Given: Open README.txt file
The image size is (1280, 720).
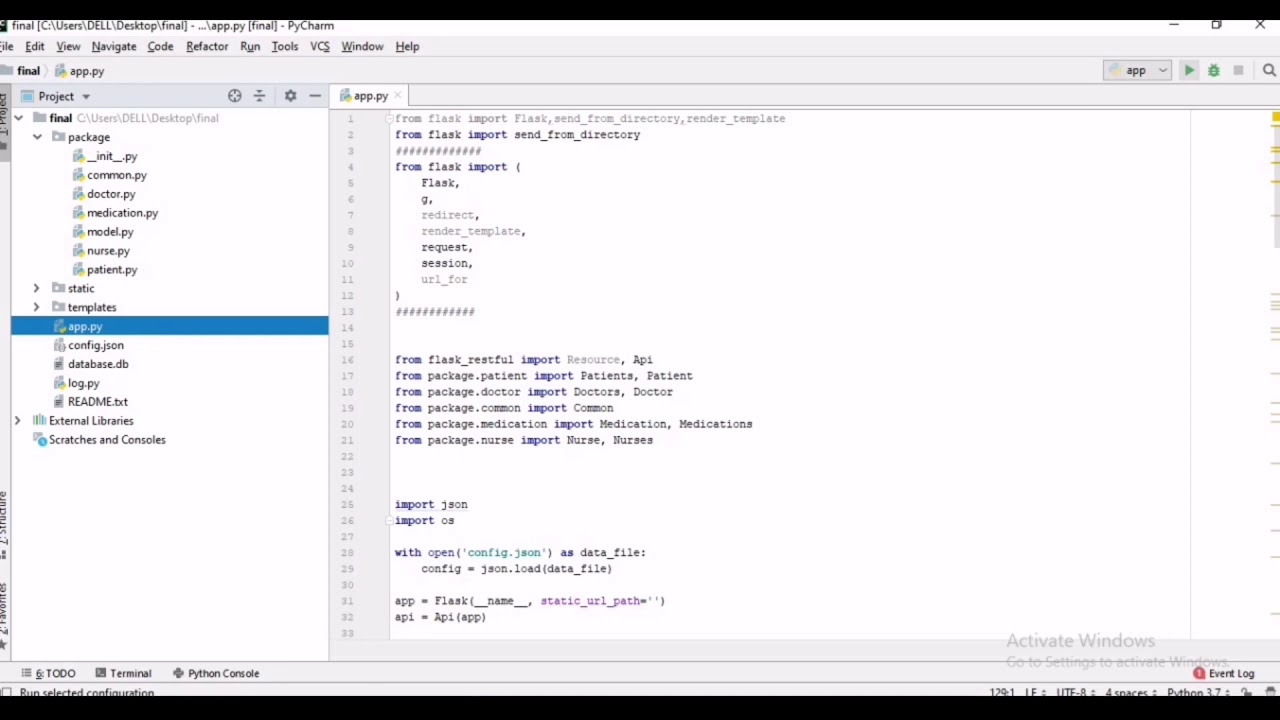Looking at the screenshot, I should pos(90,402).
